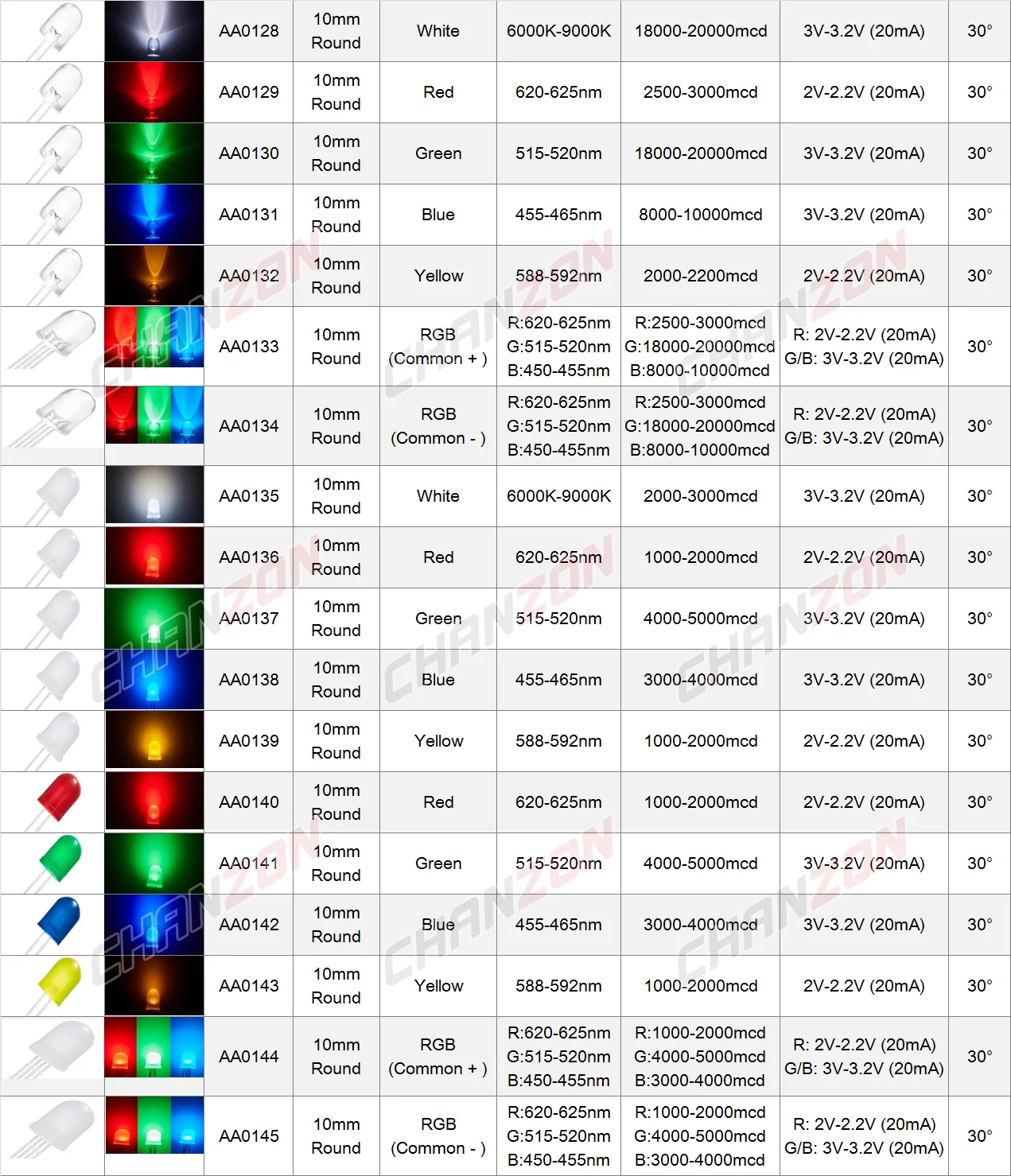The width and height of the screenshot is (1011, 1176).
Task: Select the AA0145 part number cell
Action: pos(249,1136)
